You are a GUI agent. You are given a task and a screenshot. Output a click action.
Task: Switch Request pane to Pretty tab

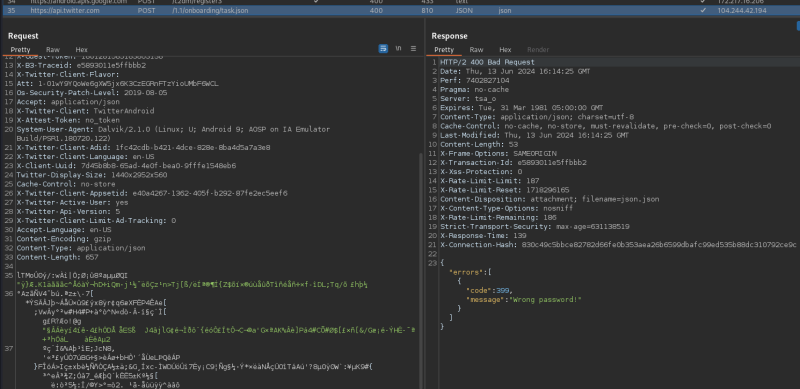[x=20, y=50]
